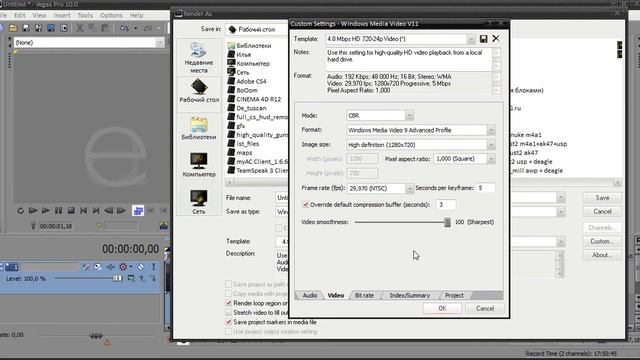Click the Redo toolbar icon
Image resolution: width=640 pixels, height=360 pixels.
point(148,28)
